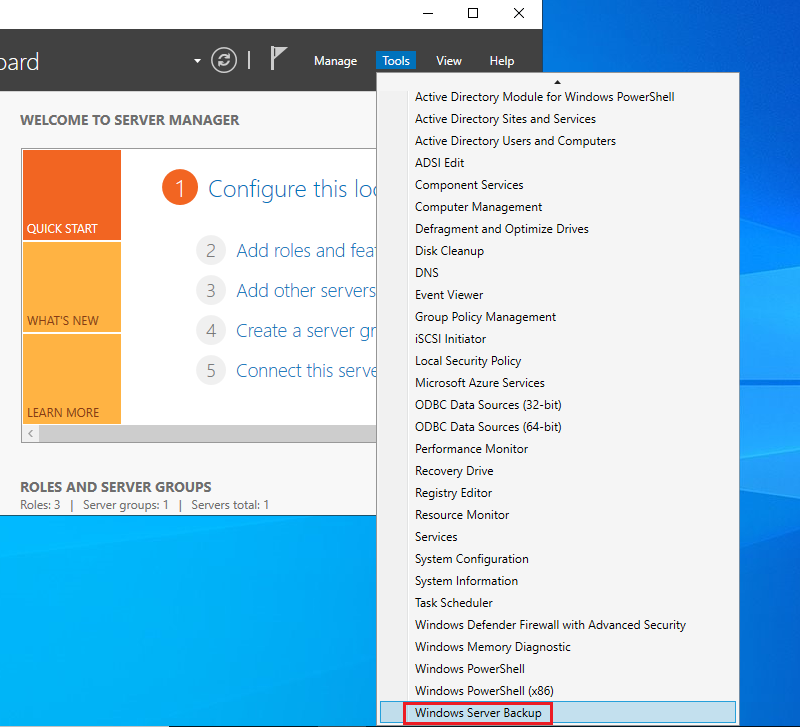Click the step 1 orange circle icon

pyautogui.click(x=180, y=188)
